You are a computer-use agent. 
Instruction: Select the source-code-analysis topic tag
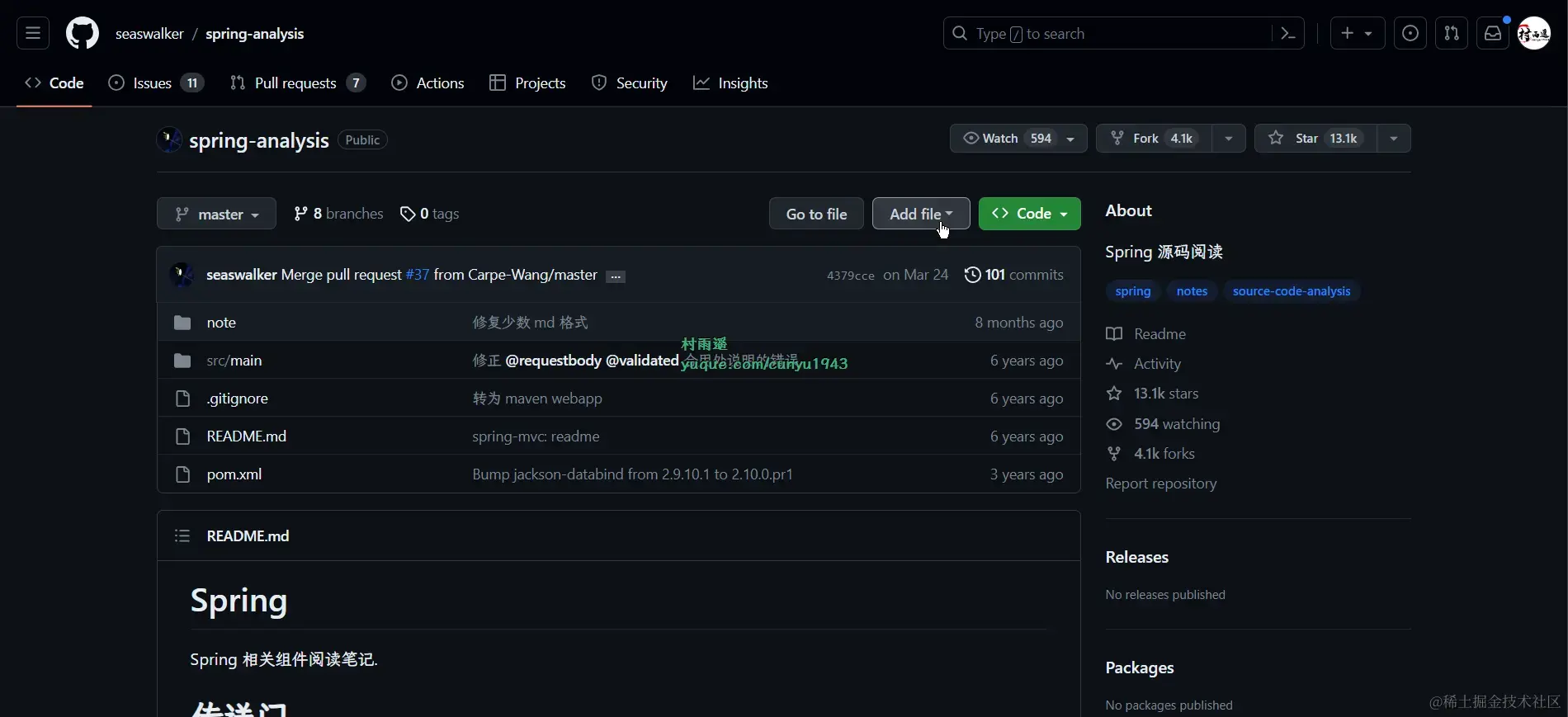coord(1292,291)
